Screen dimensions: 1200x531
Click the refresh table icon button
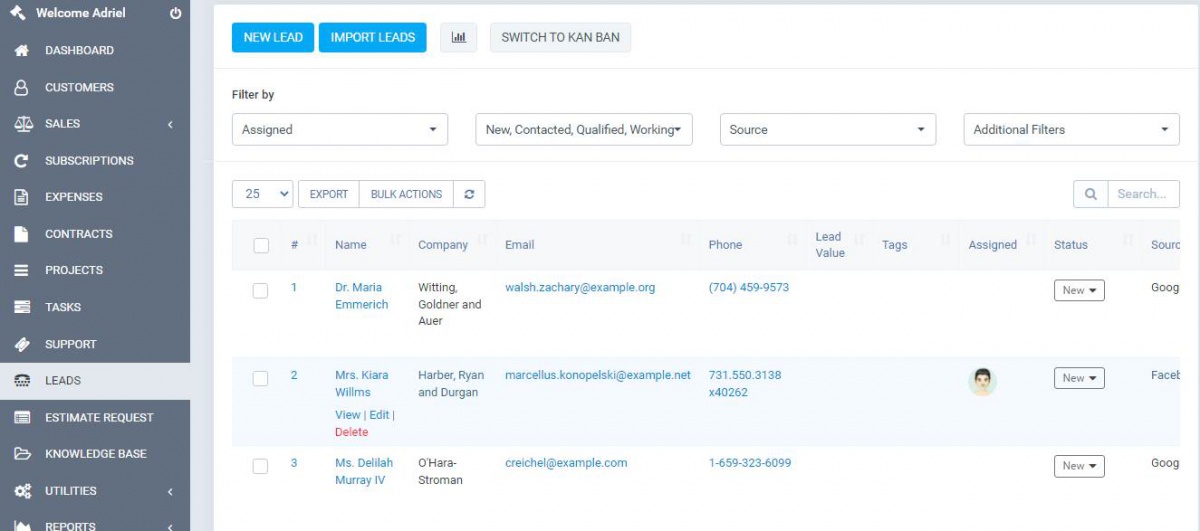(469, 194)
